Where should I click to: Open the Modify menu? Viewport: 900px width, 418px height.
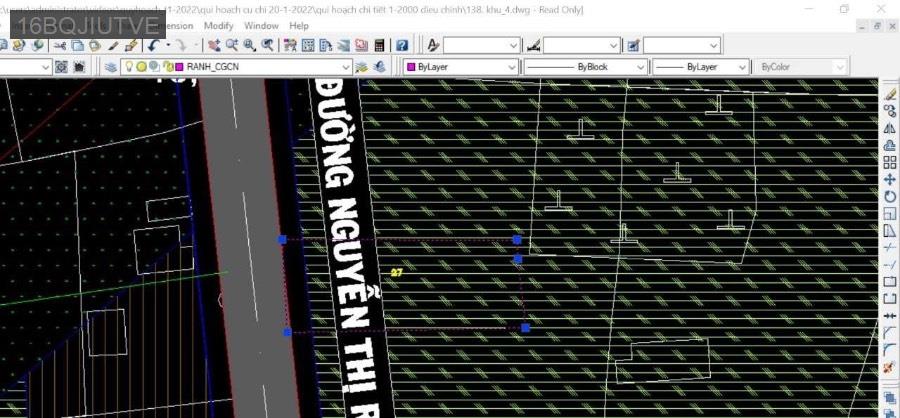(x=218, y=25)
